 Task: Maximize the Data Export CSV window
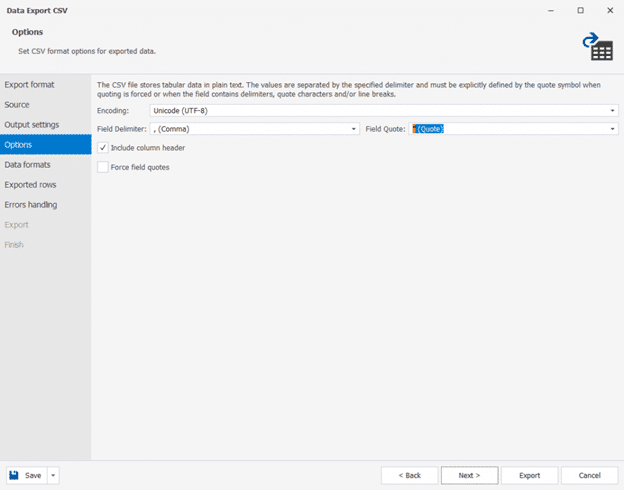(x=580, y=10)
